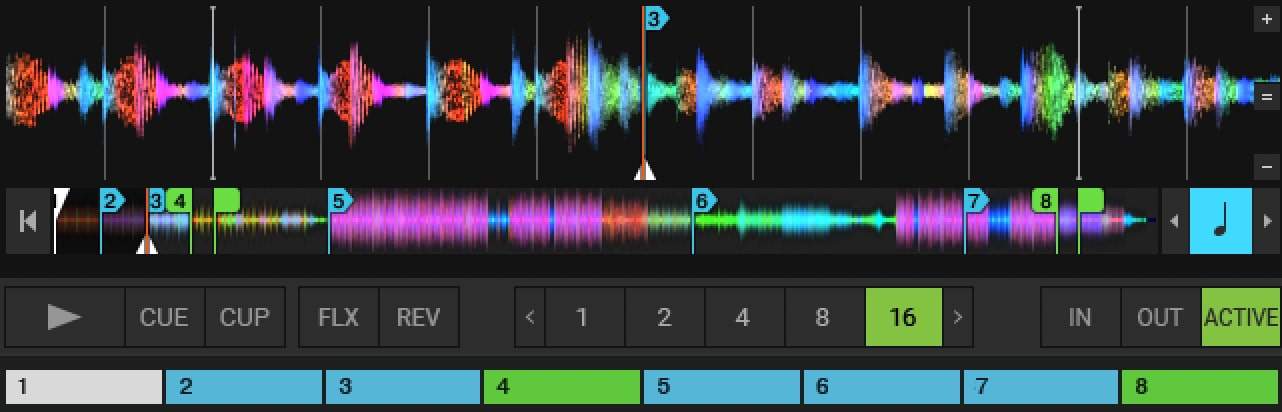Skip to track start icon
1282x412 pixels.
point(28,221)
